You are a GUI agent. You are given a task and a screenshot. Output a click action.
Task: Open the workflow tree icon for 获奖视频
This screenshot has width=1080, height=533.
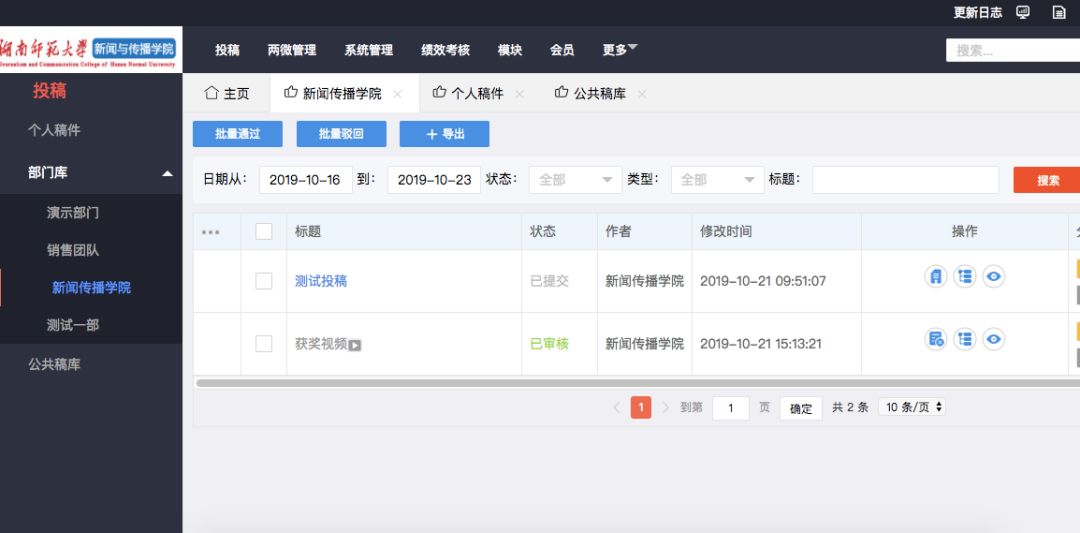pyautogui.click(x=965, y=340)
